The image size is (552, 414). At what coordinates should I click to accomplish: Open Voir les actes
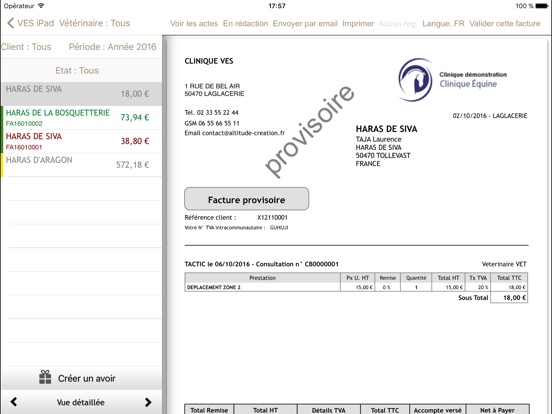click(x=194, y=24)
